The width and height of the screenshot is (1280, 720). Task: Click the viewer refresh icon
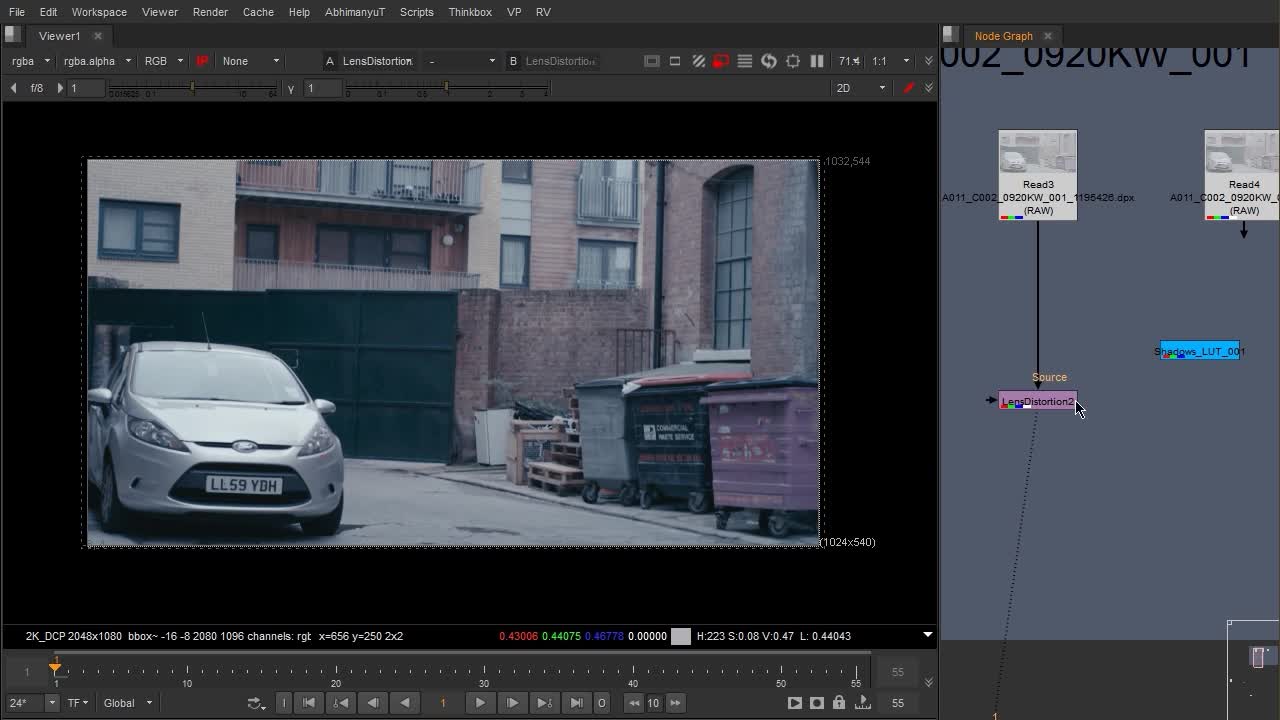click(x=769, y=61)
